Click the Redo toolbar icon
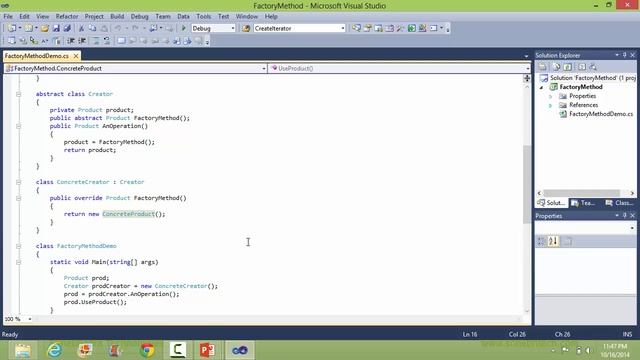Image resolution: width=640 pixels, height=360 pixels. click(x=135, y=28)
